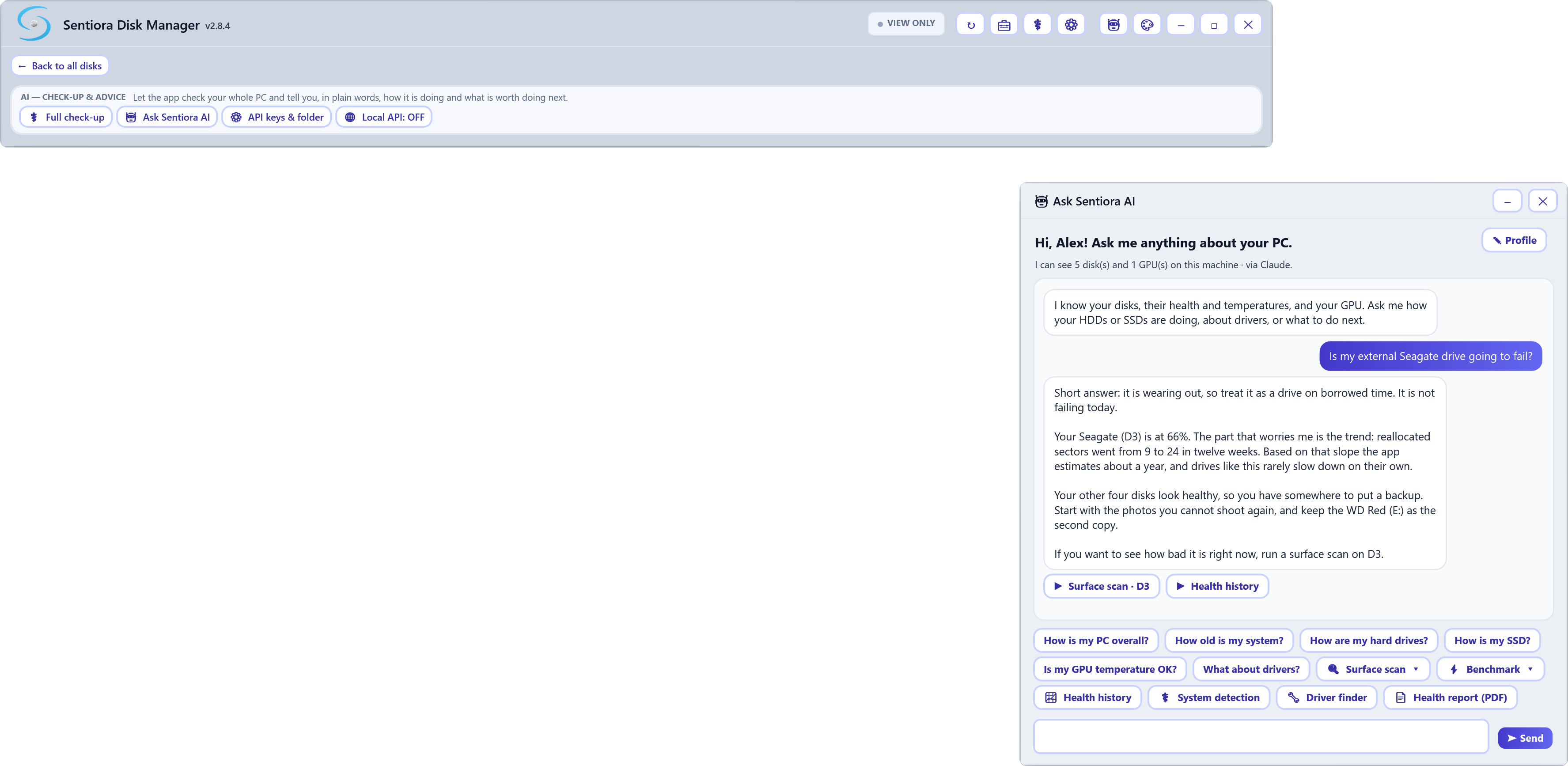Send the message with Send button

tap(1525, 738)
